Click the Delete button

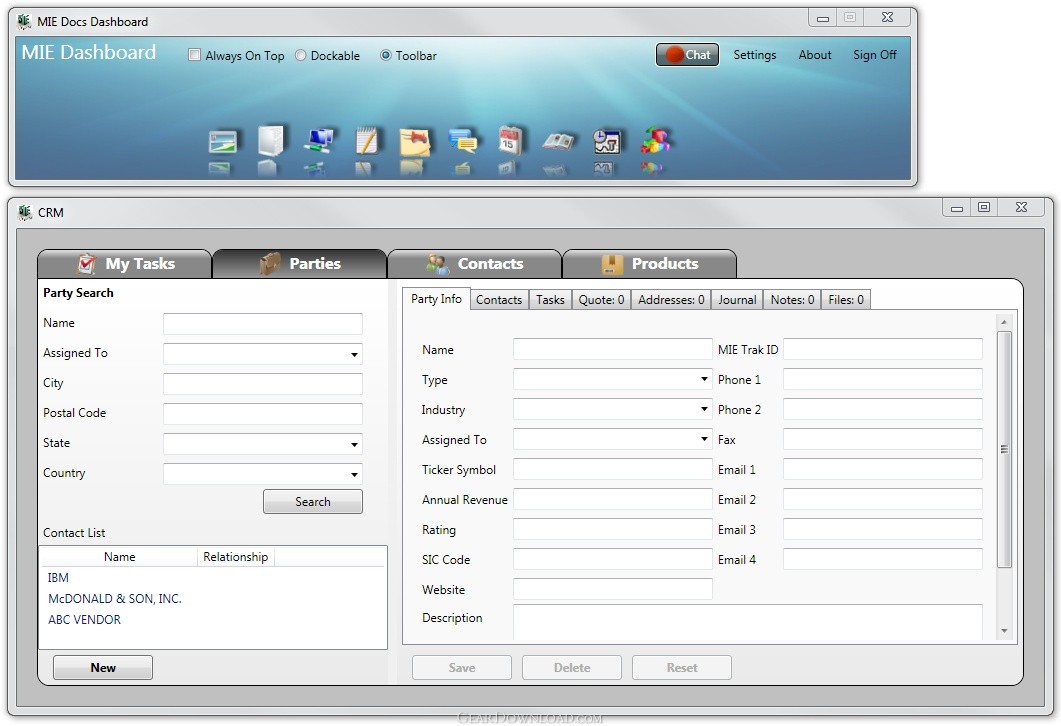coord(572,668)
